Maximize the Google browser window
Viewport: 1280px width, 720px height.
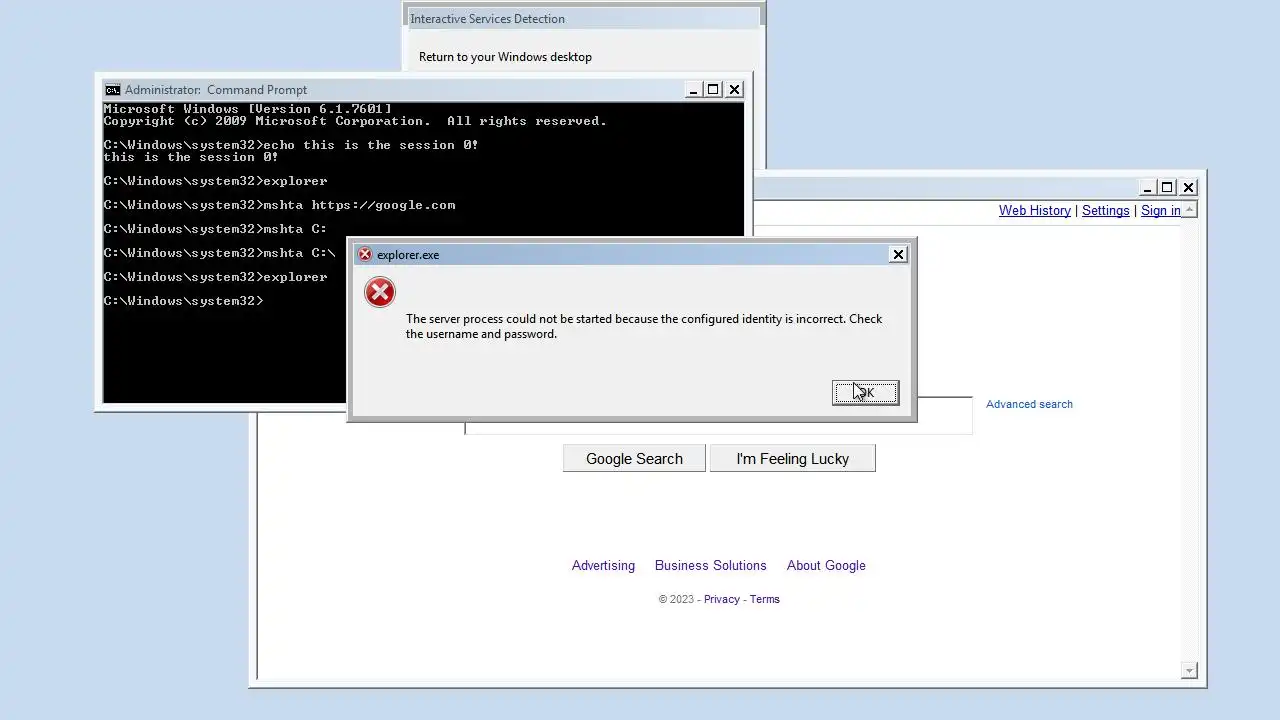(1167, 188)
